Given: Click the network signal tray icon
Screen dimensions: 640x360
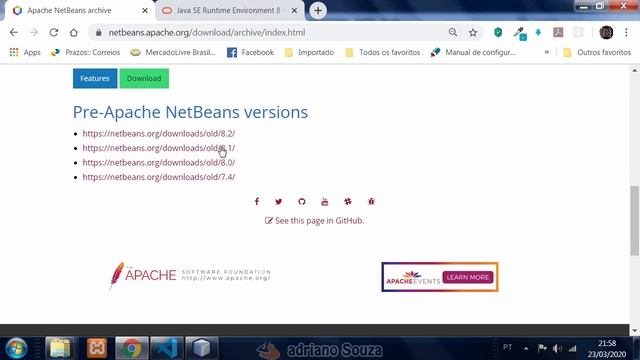Looking at the screenshot, I should (573, 348).
